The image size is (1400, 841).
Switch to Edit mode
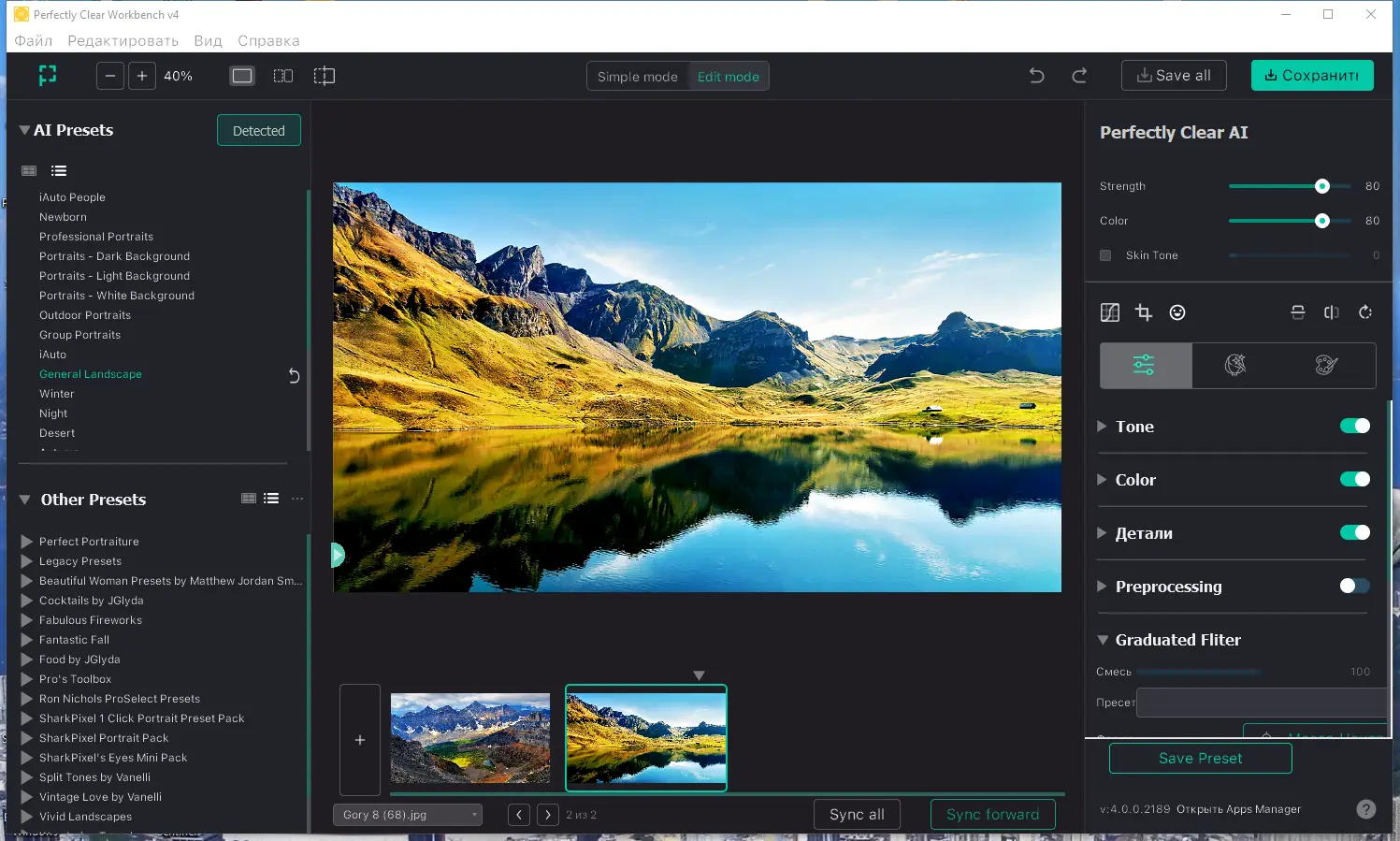coord(729,77)
